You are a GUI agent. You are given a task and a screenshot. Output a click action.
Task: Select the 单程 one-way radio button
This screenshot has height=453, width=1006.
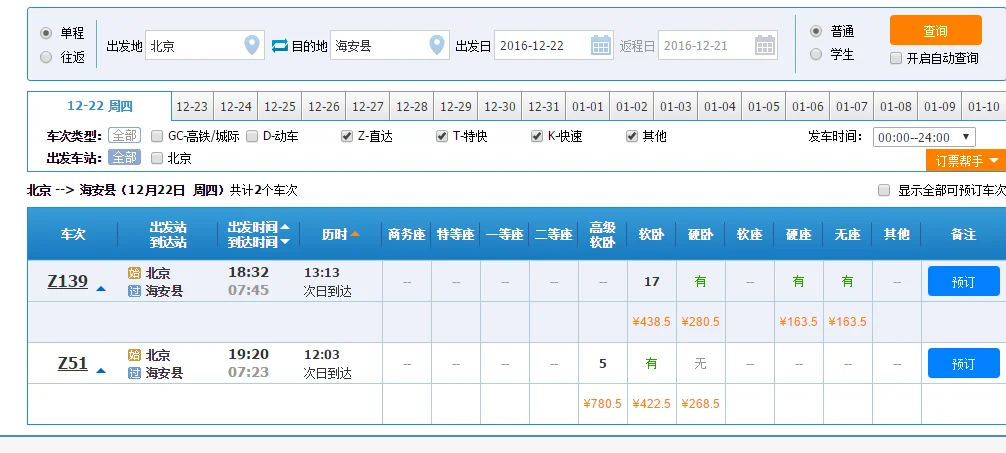point(46,33)
